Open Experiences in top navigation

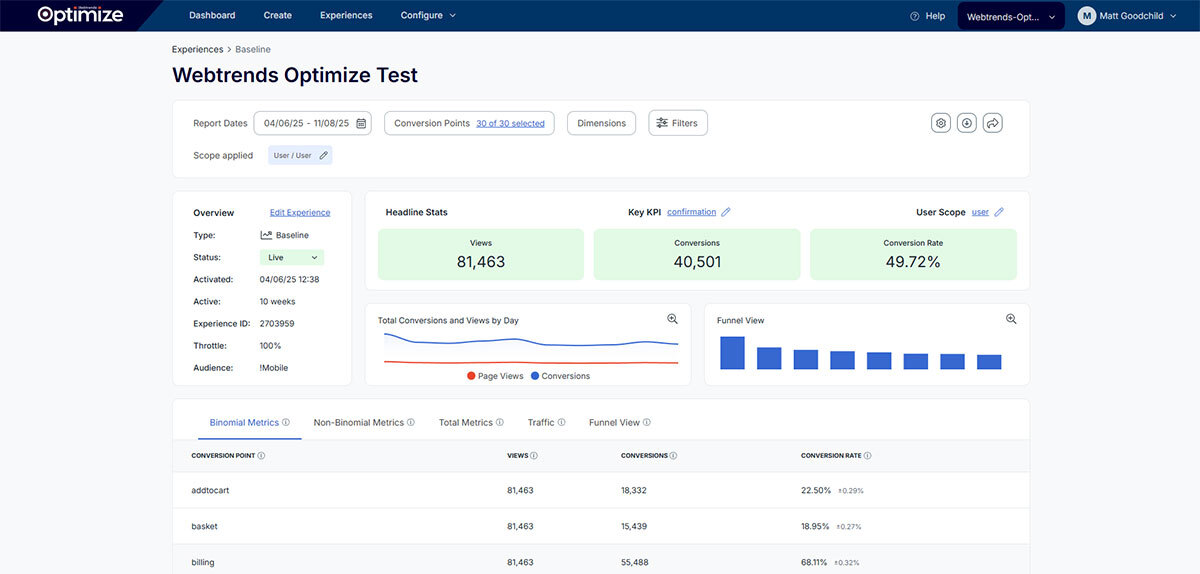coord(346,16)
